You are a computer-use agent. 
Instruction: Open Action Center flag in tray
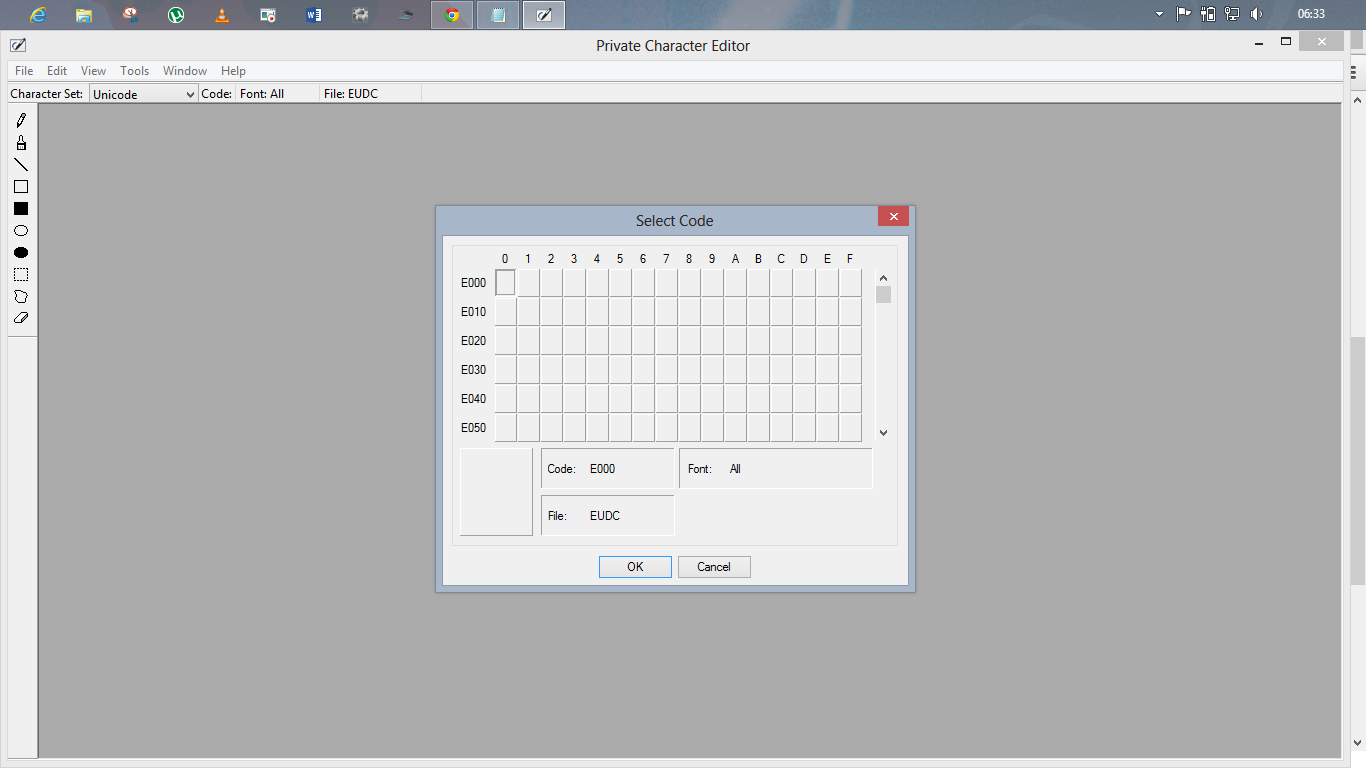click(x=1183, y=14)
